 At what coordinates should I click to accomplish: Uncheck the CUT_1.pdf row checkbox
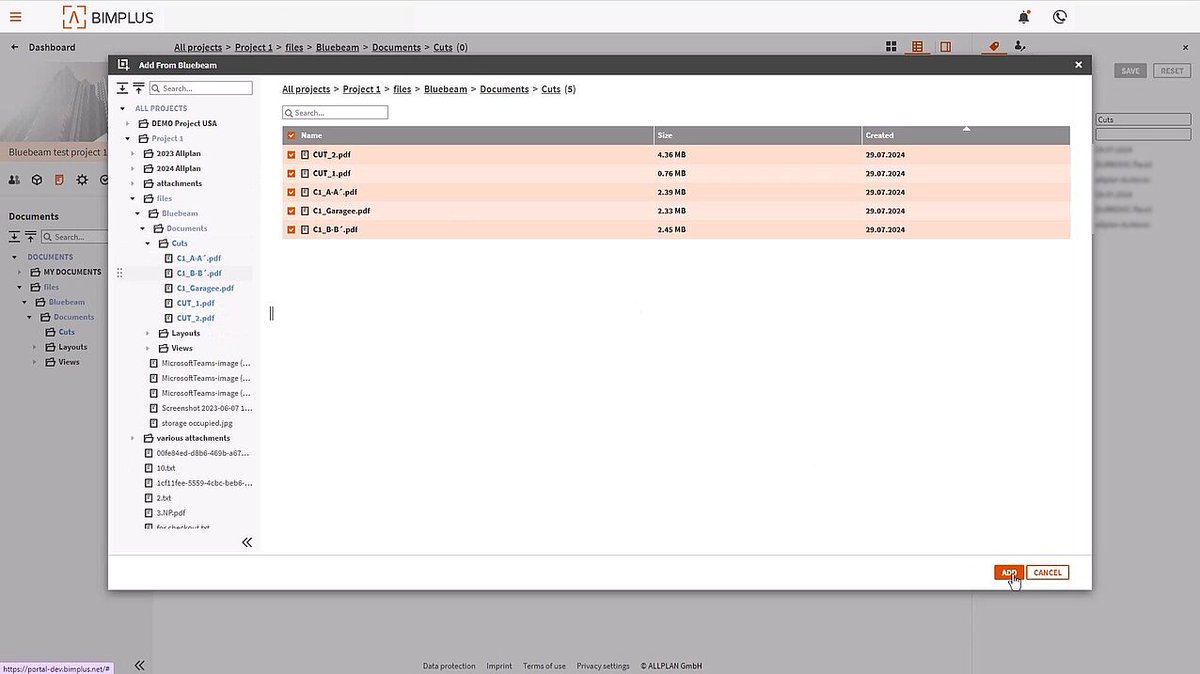292,173
